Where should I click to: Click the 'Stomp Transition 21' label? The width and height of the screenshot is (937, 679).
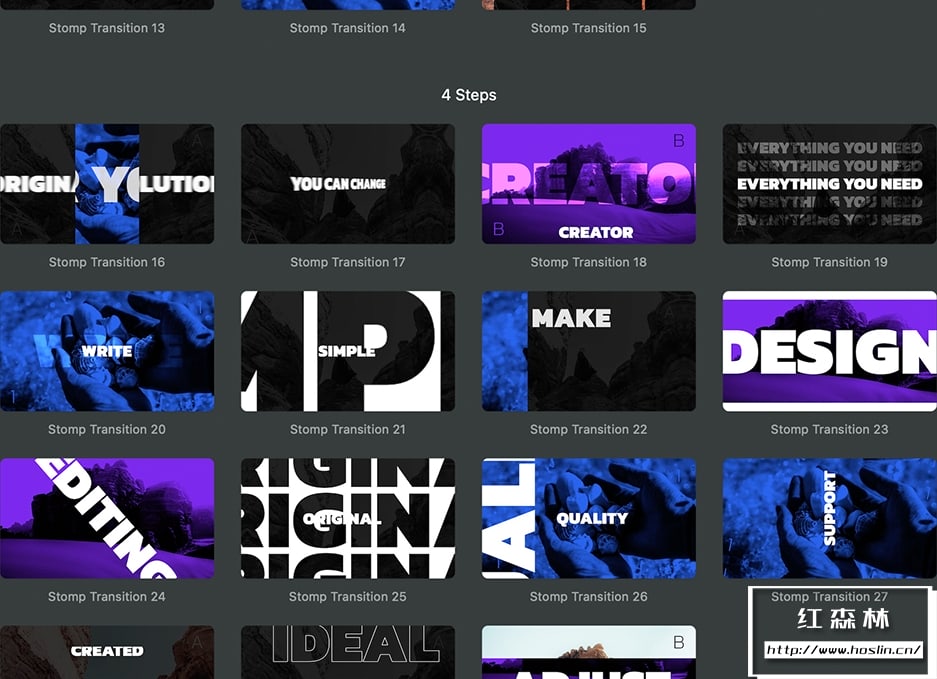pos(348,430)
